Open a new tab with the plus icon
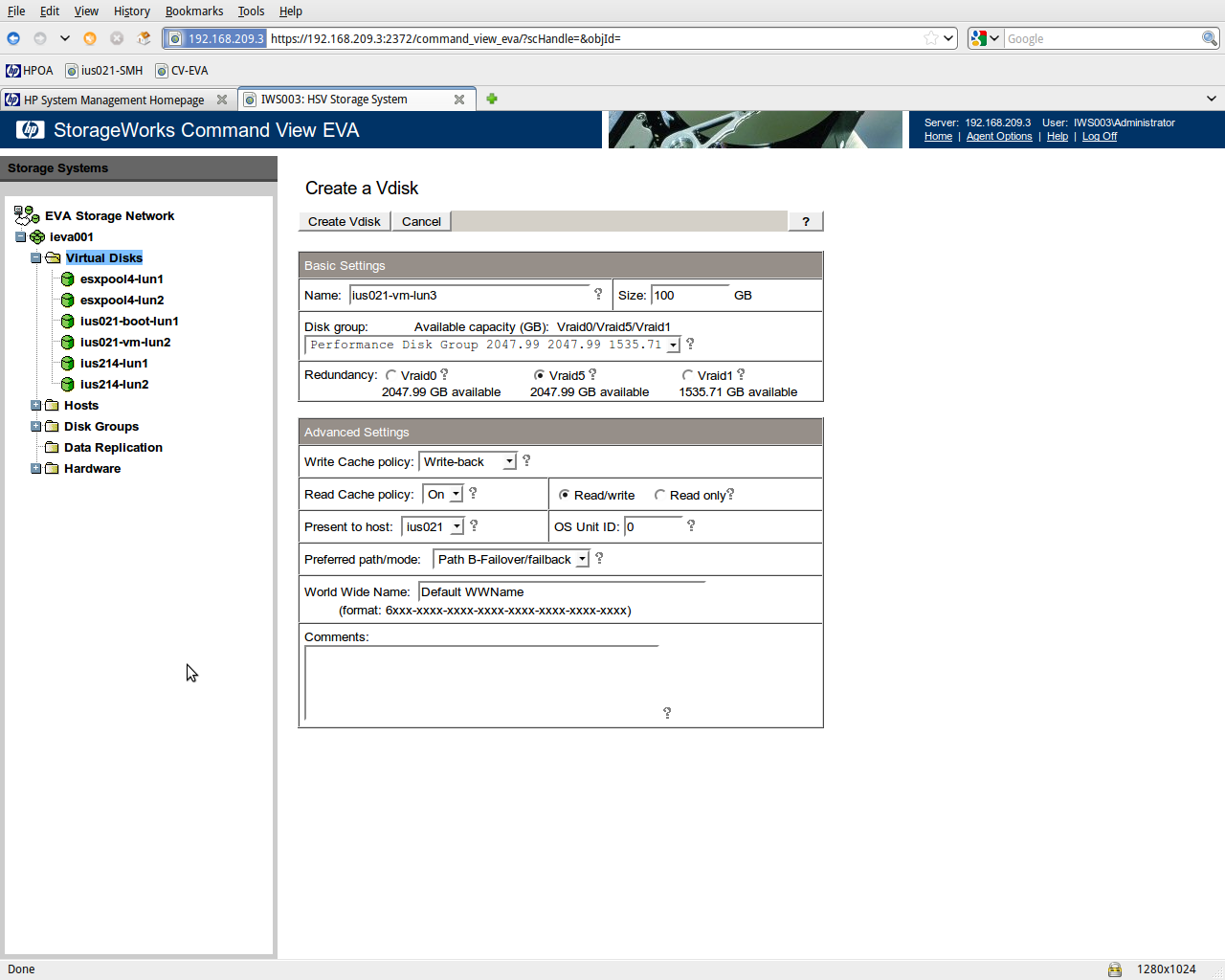 (491, 99)
